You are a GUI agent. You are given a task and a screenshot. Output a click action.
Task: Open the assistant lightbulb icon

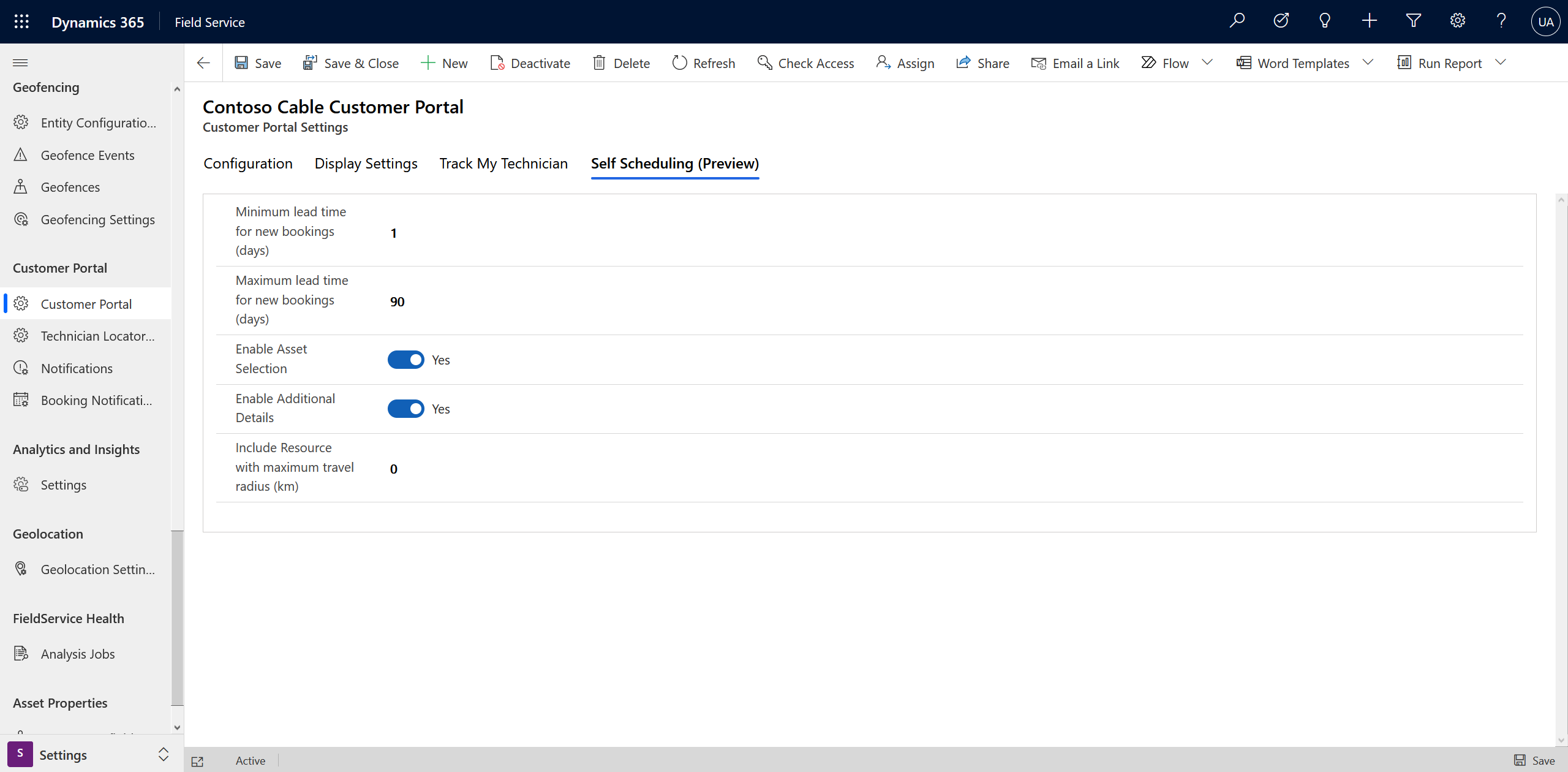(1325, 21)
